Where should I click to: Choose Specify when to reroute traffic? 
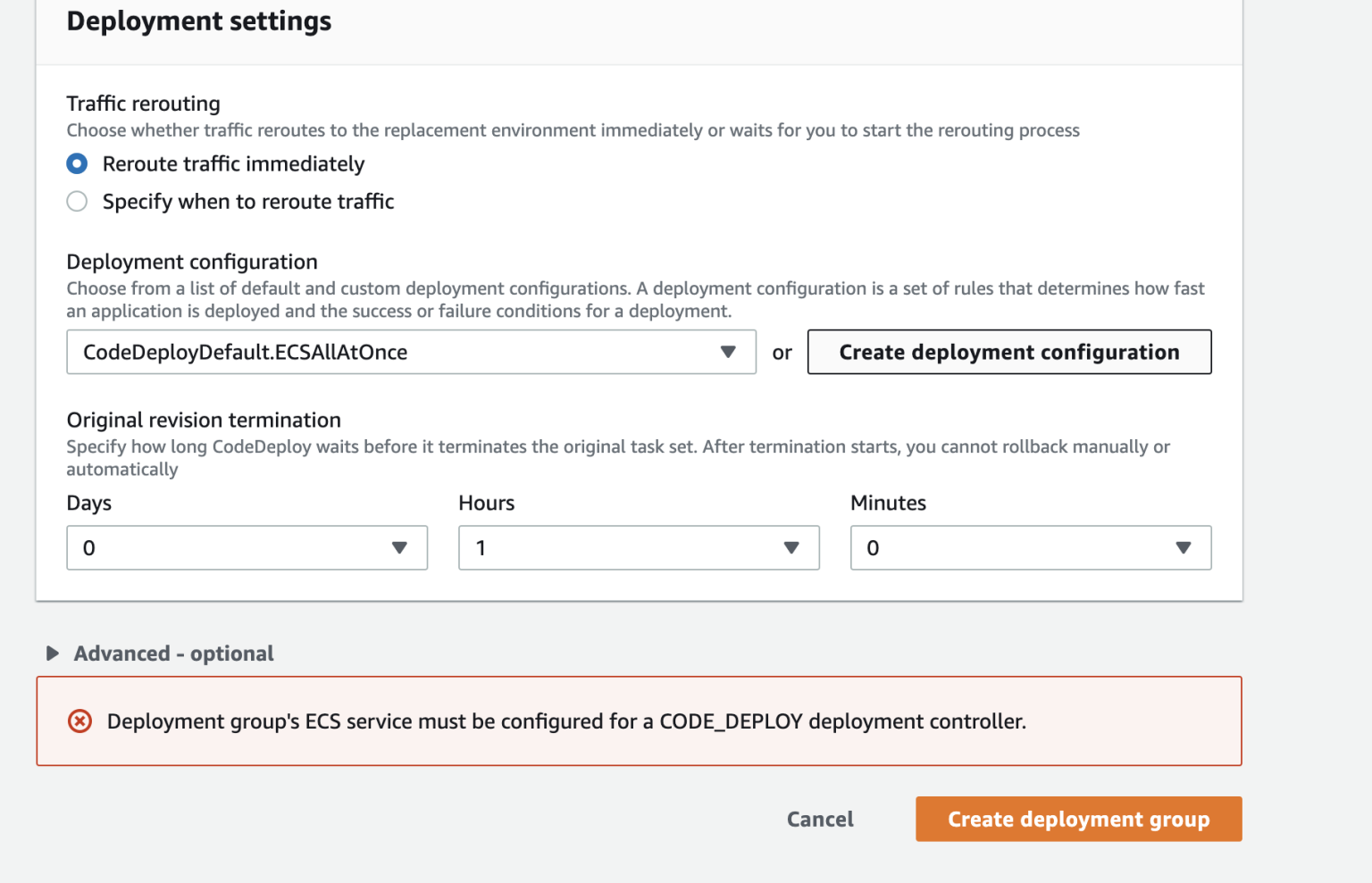tap(77, 201)
